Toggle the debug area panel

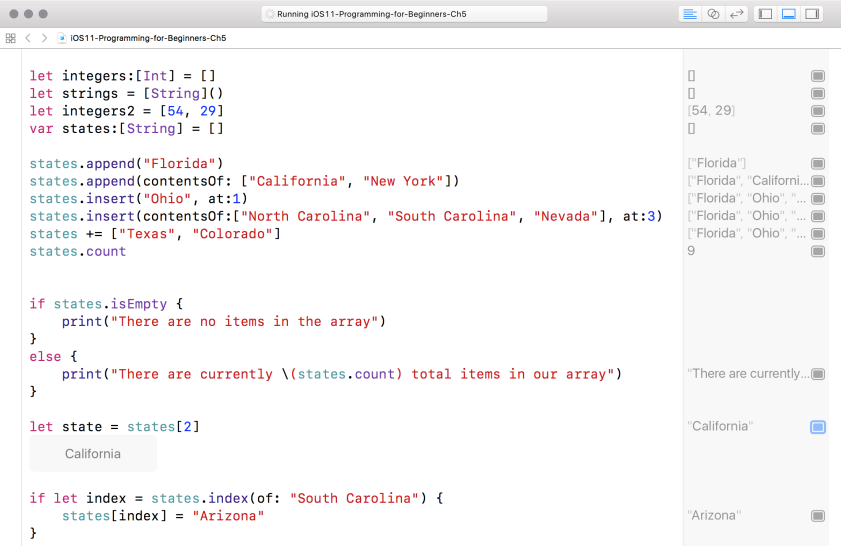[788, 14]
